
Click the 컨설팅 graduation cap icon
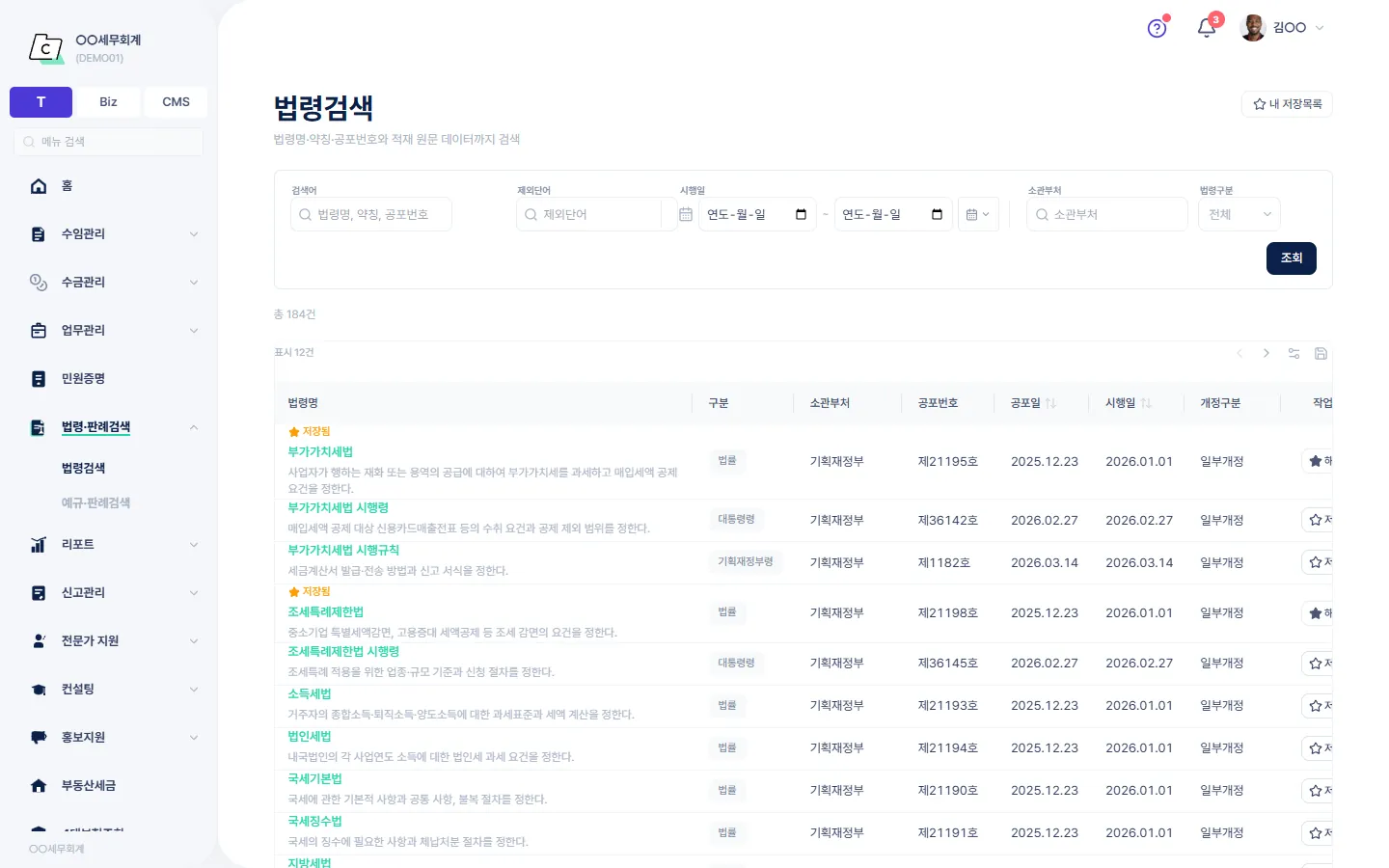39,690
